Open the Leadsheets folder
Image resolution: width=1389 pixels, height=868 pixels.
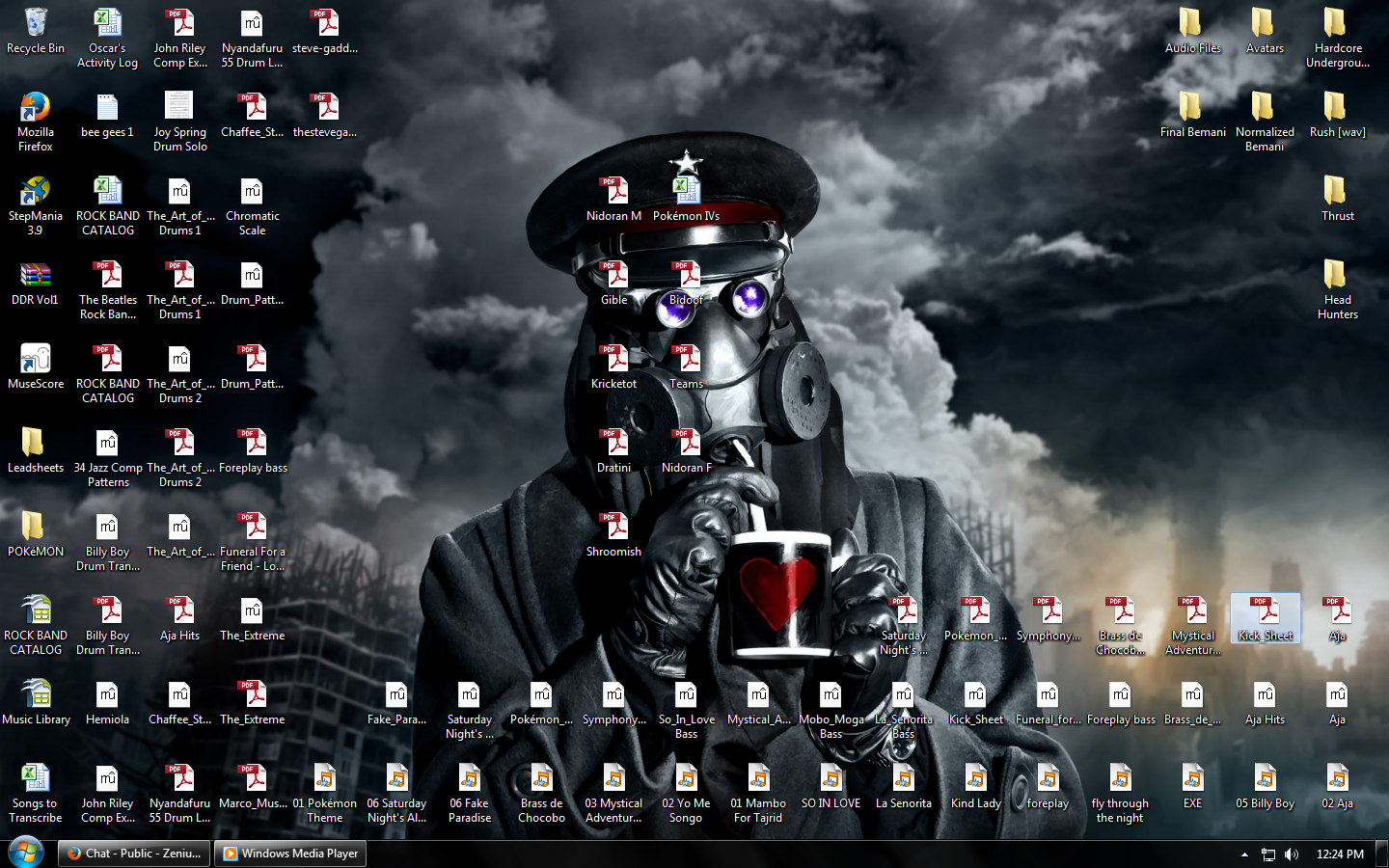[x=36, y=451]
